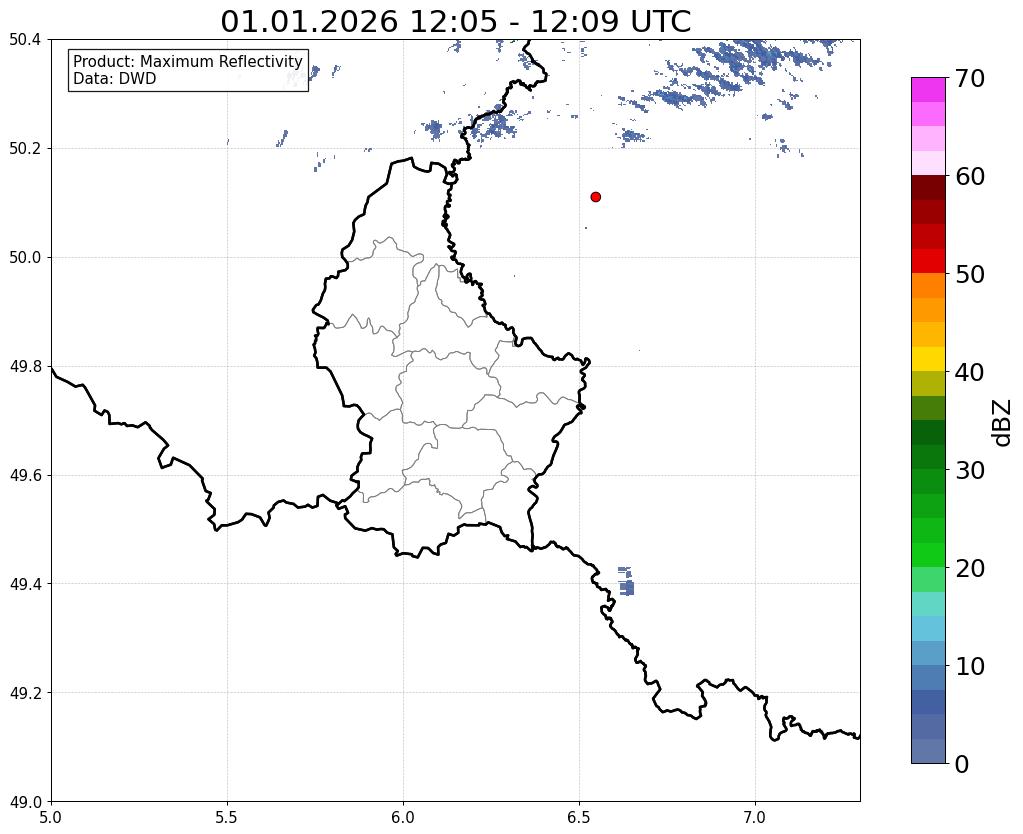Image resolution: width=1023 pixels, height=834 pixels.
Task: Click the latitude label 49.4
Action: [x=25, y=584]
